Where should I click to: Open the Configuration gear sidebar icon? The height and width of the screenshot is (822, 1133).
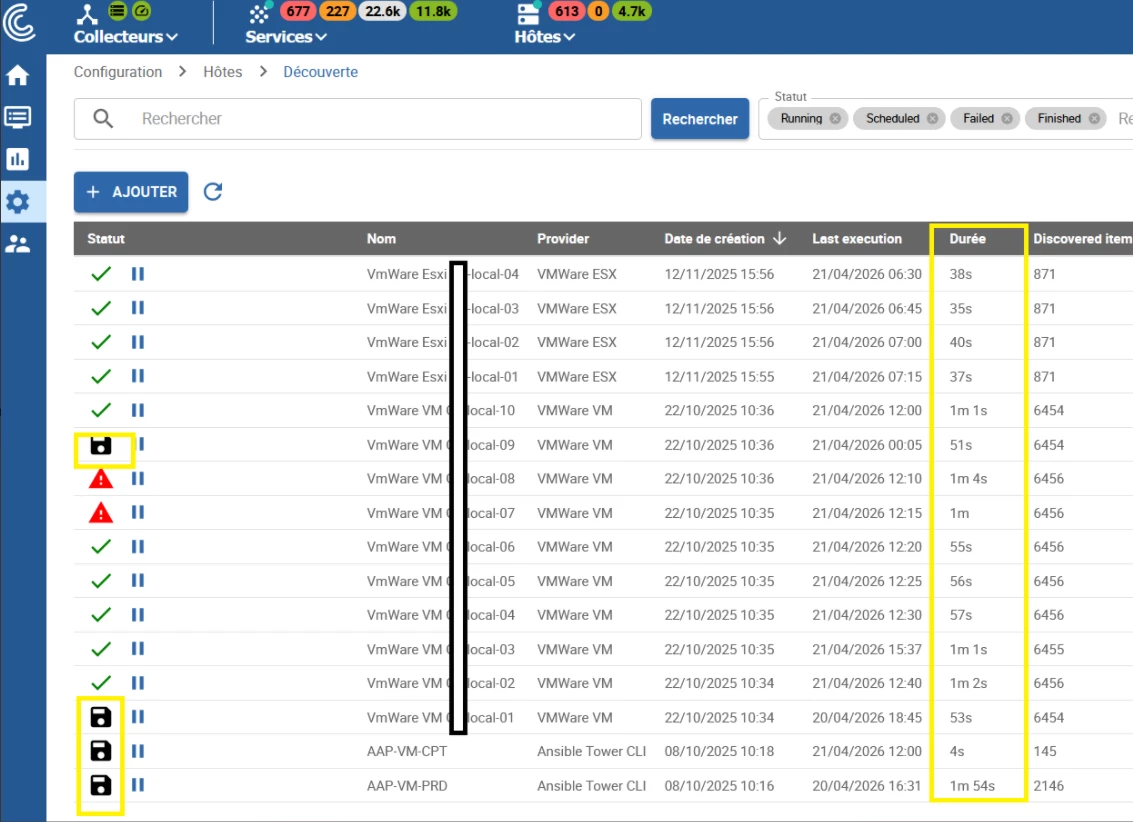(17, 202)
